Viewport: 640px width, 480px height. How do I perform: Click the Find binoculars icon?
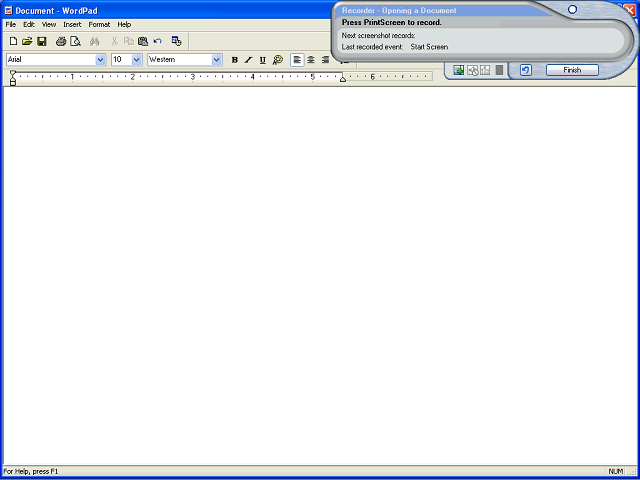click(95, 41)
